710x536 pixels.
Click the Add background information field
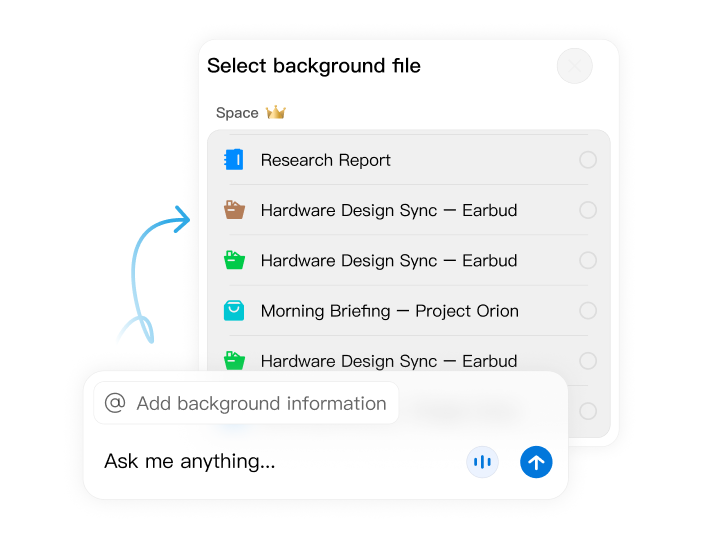coord(260,403)
